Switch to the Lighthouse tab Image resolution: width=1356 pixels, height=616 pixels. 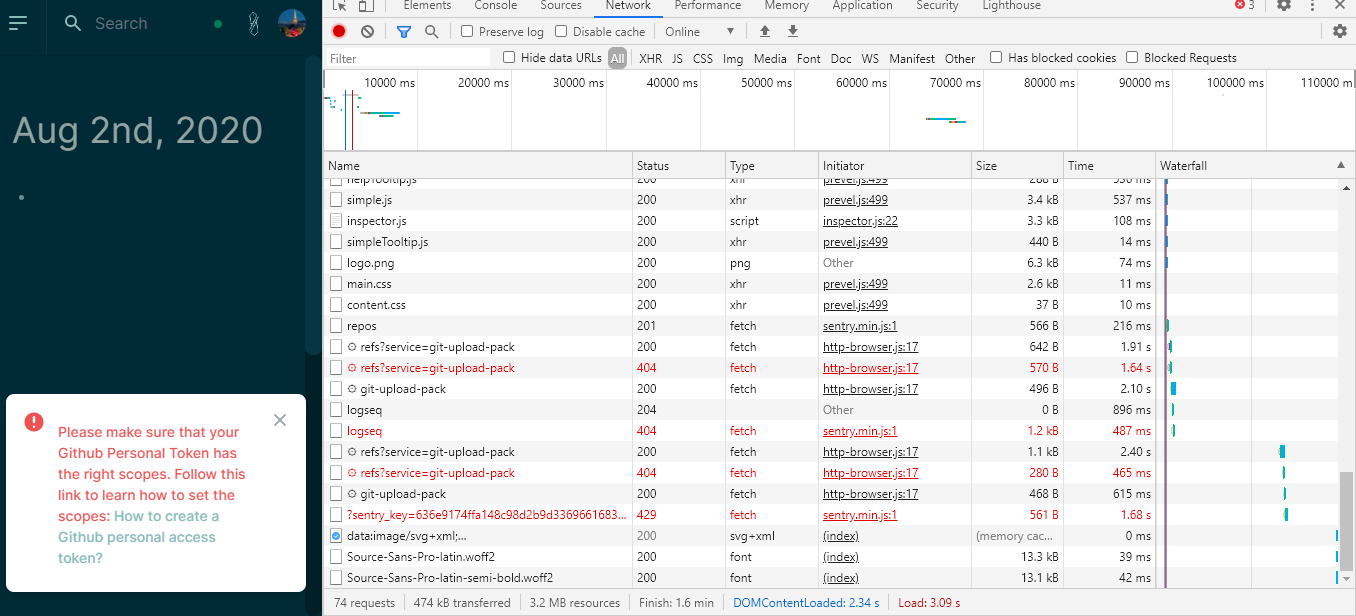[x=1009, y=5]
